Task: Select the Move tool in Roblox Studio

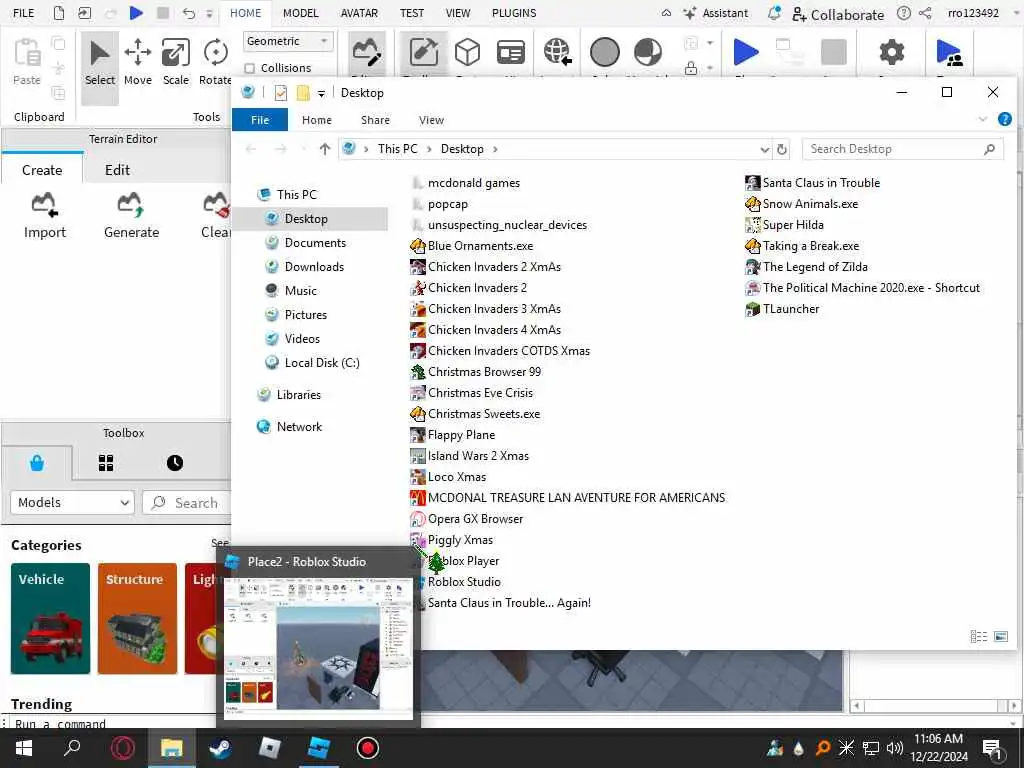Action: point(138,63)
